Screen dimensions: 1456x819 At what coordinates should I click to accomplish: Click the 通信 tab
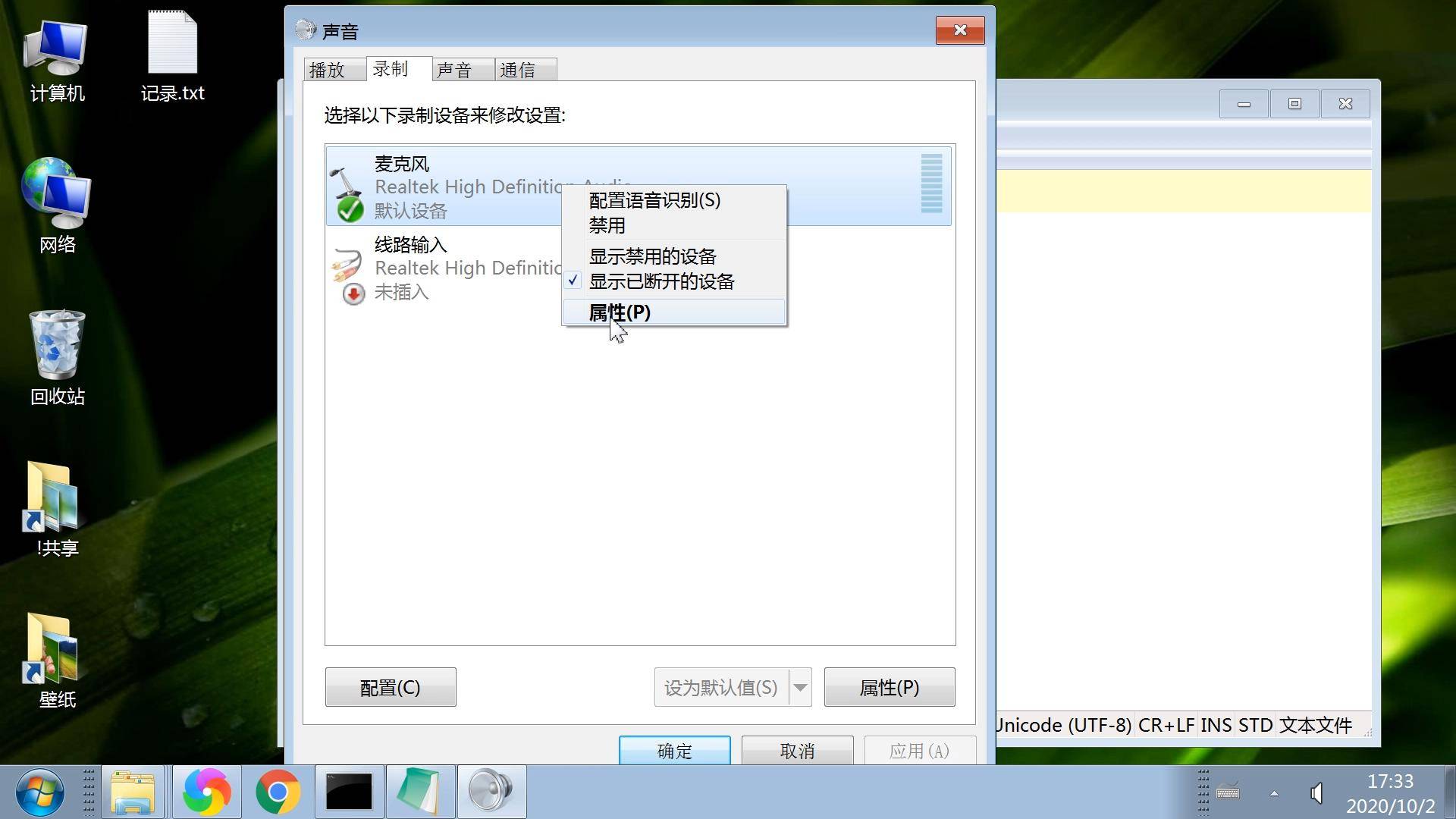[x=517, y=69]
